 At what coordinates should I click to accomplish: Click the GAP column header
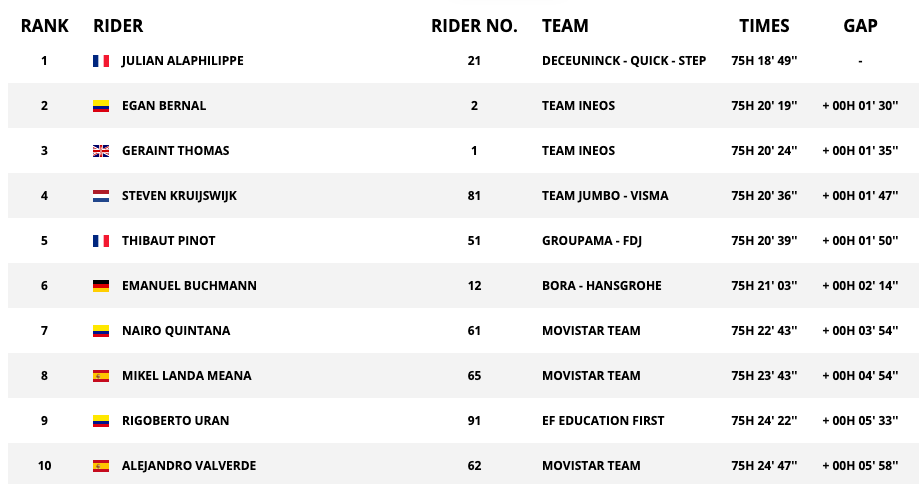pos(860,26)
